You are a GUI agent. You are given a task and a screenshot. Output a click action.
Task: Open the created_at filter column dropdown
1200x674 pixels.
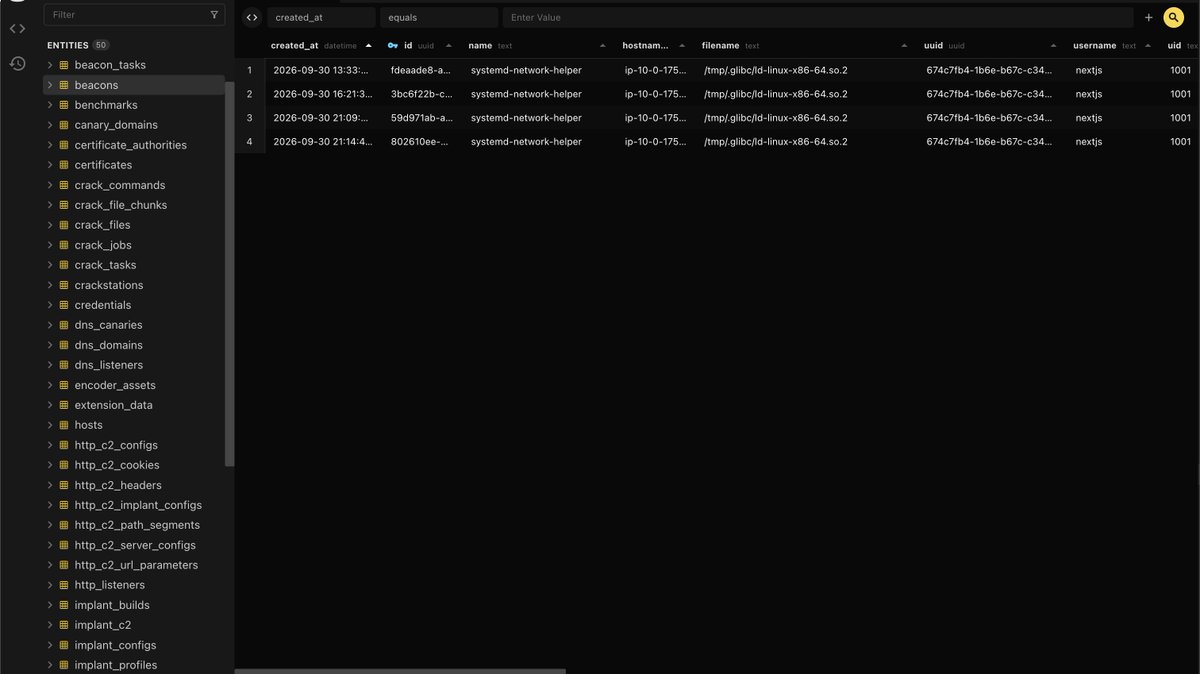click(321, 17)
